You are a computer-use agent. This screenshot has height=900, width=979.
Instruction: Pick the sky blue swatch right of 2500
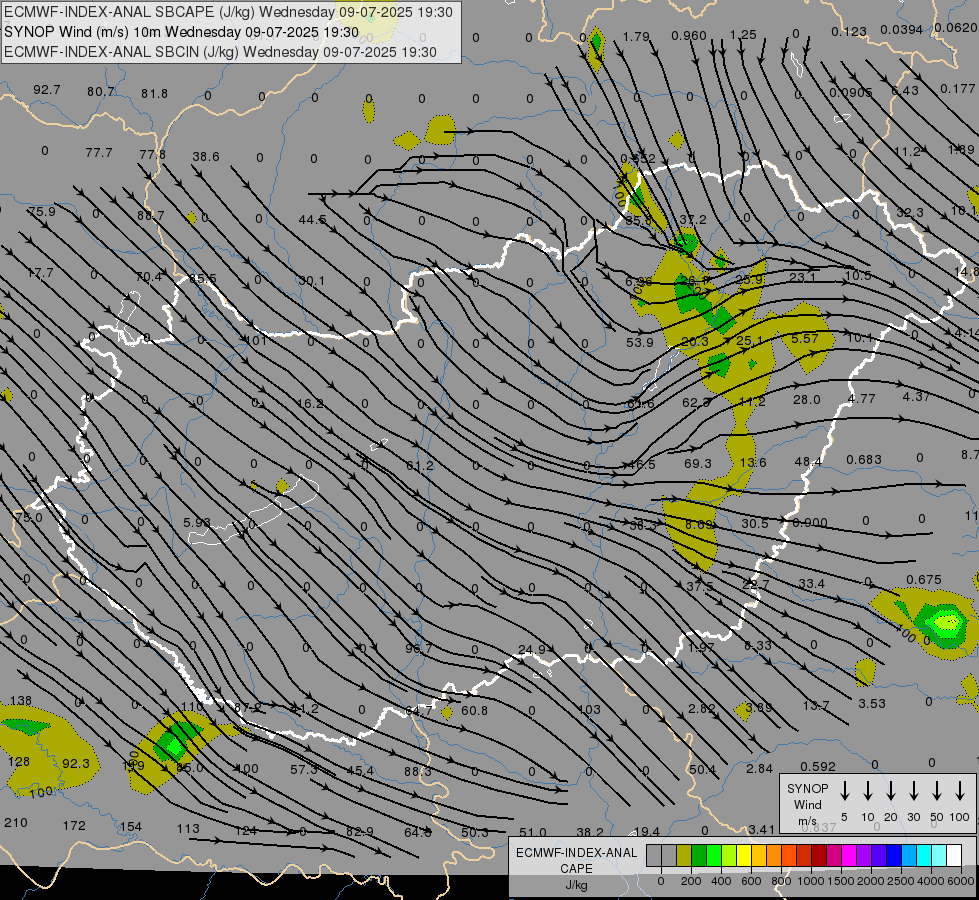910,856
